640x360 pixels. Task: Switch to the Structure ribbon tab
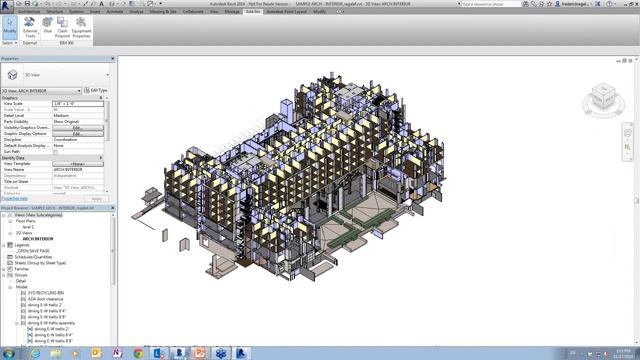tap(55, 11)
